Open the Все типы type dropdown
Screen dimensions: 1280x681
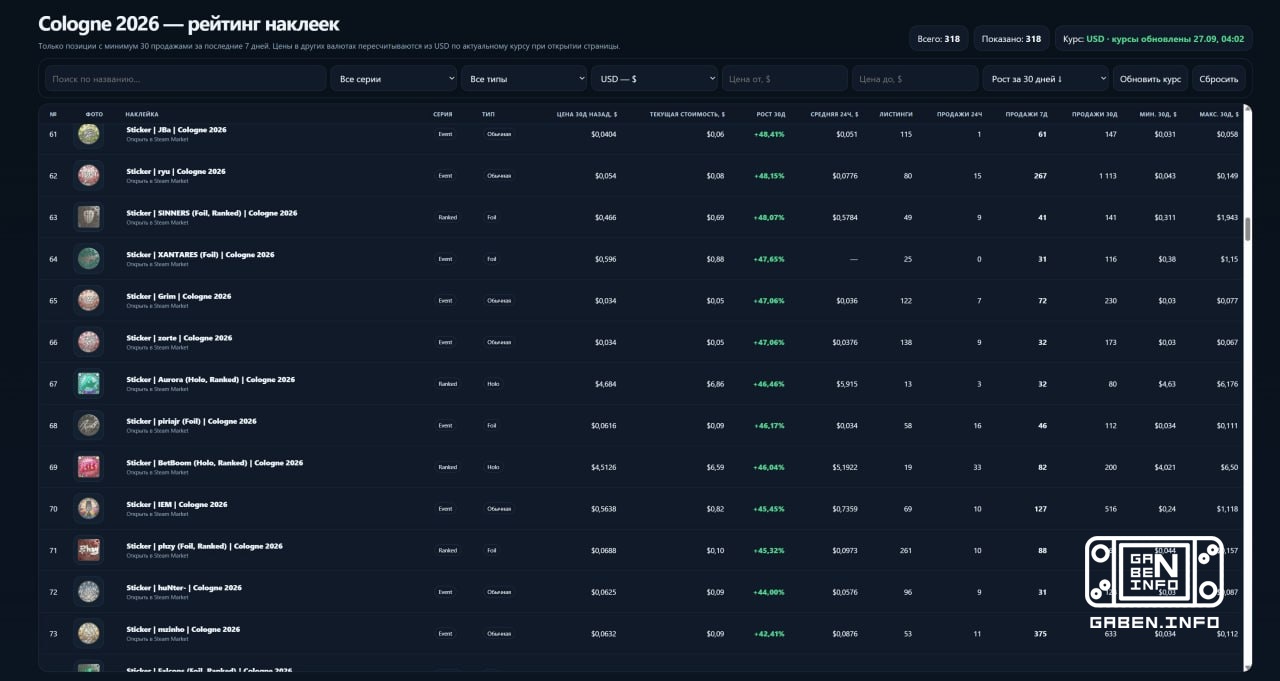click(x=524, y=79)
